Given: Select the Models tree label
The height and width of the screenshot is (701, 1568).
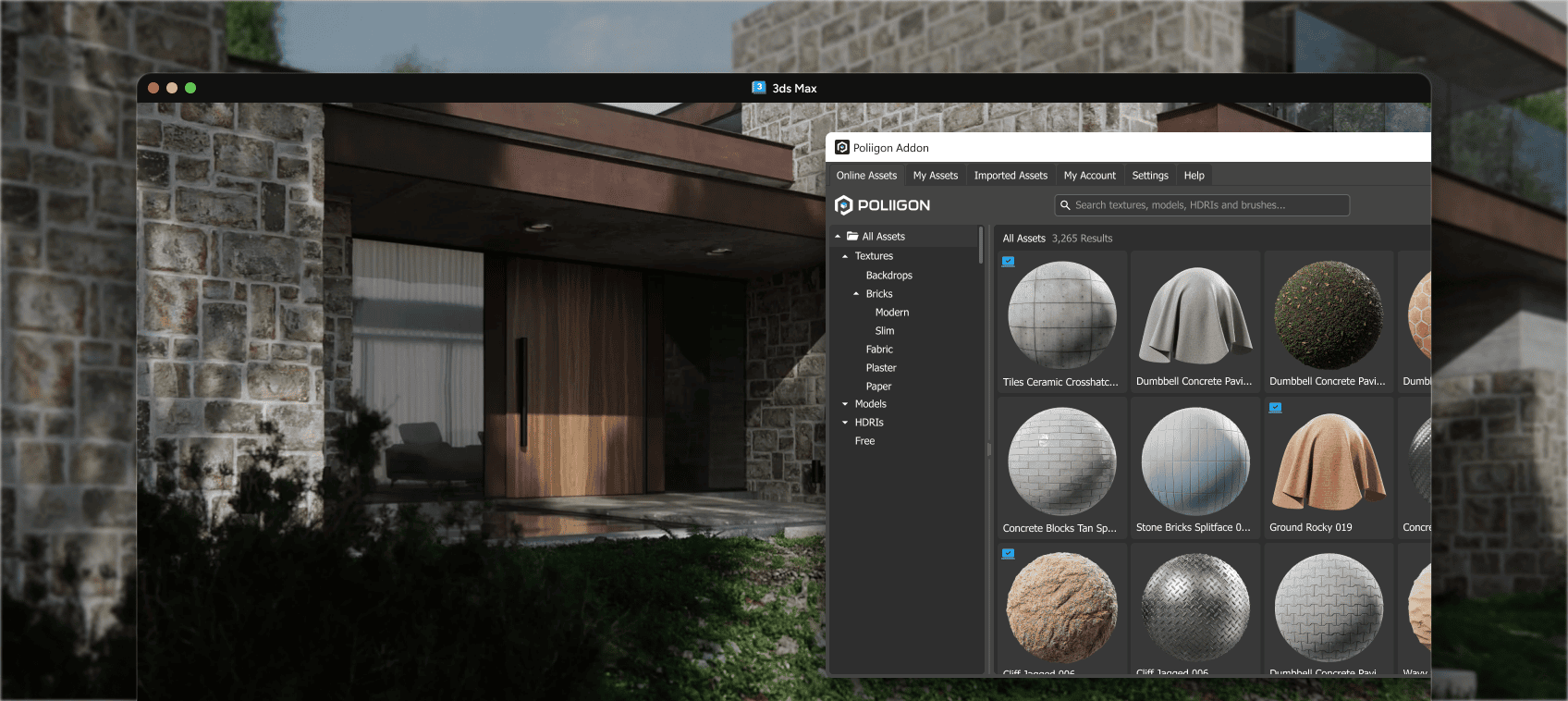Looking at the screenshot, I should 870,404.
